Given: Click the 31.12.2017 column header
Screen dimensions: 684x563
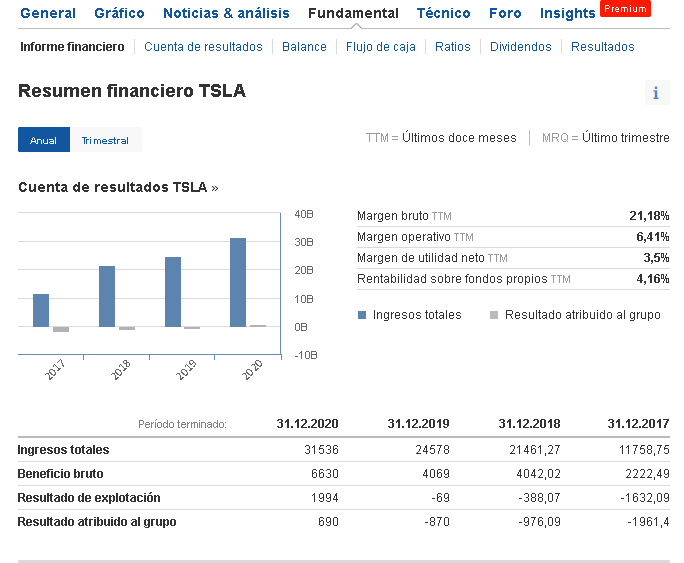Looking at the screenshot, I should click(x=638, y=423).
